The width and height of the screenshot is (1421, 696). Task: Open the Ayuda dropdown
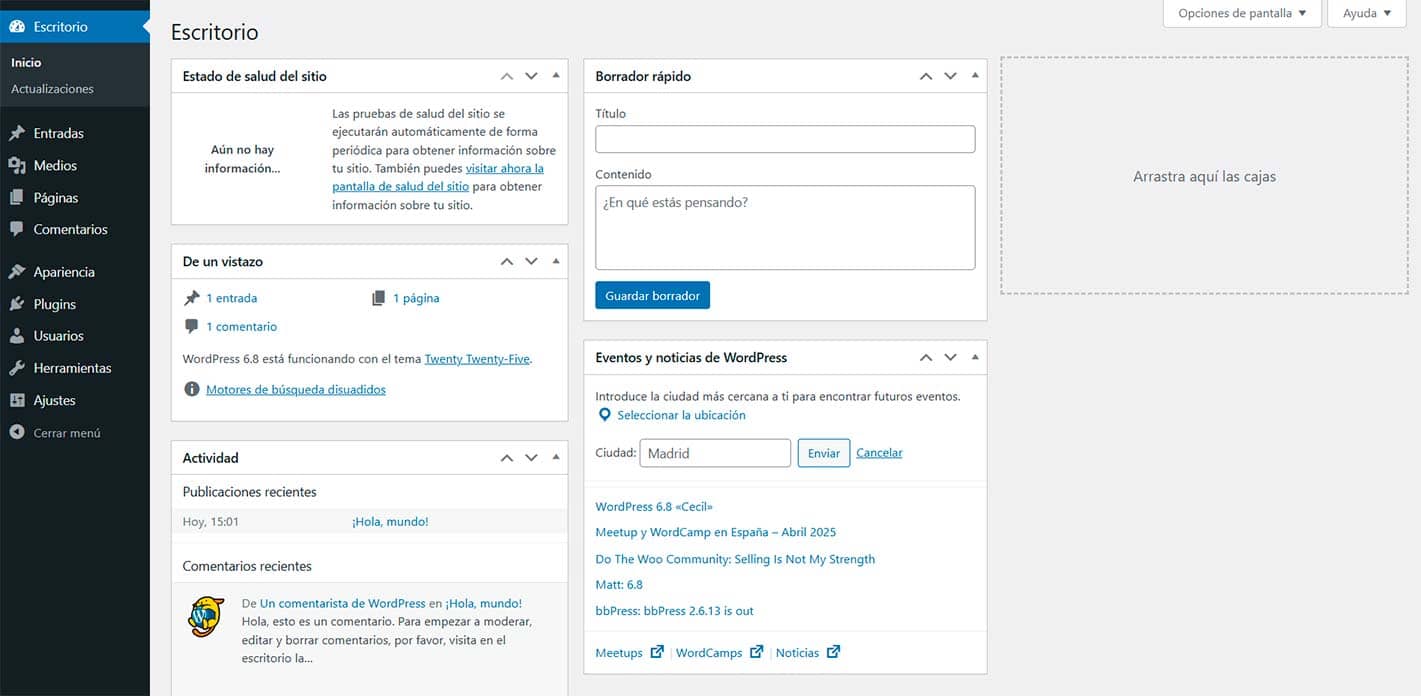pyautogui.click(x=1367, y=13)
